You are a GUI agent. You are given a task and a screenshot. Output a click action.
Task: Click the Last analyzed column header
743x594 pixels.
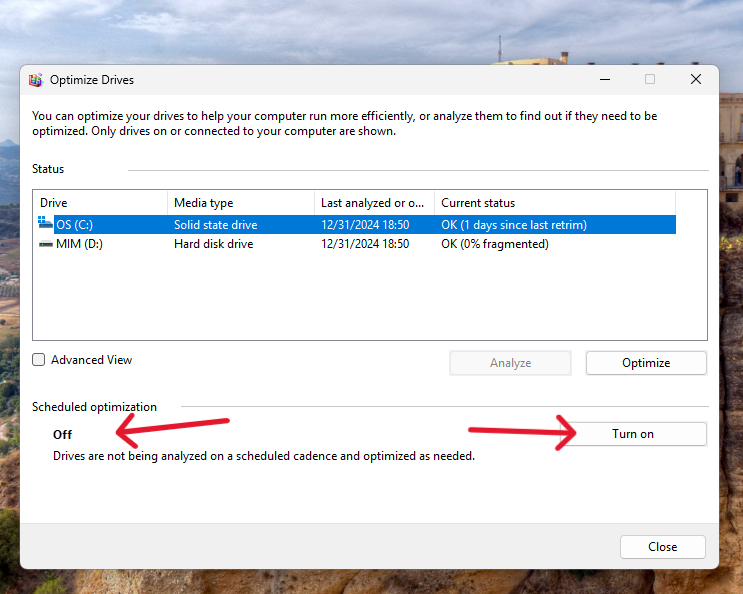click(x=374, y=203)
